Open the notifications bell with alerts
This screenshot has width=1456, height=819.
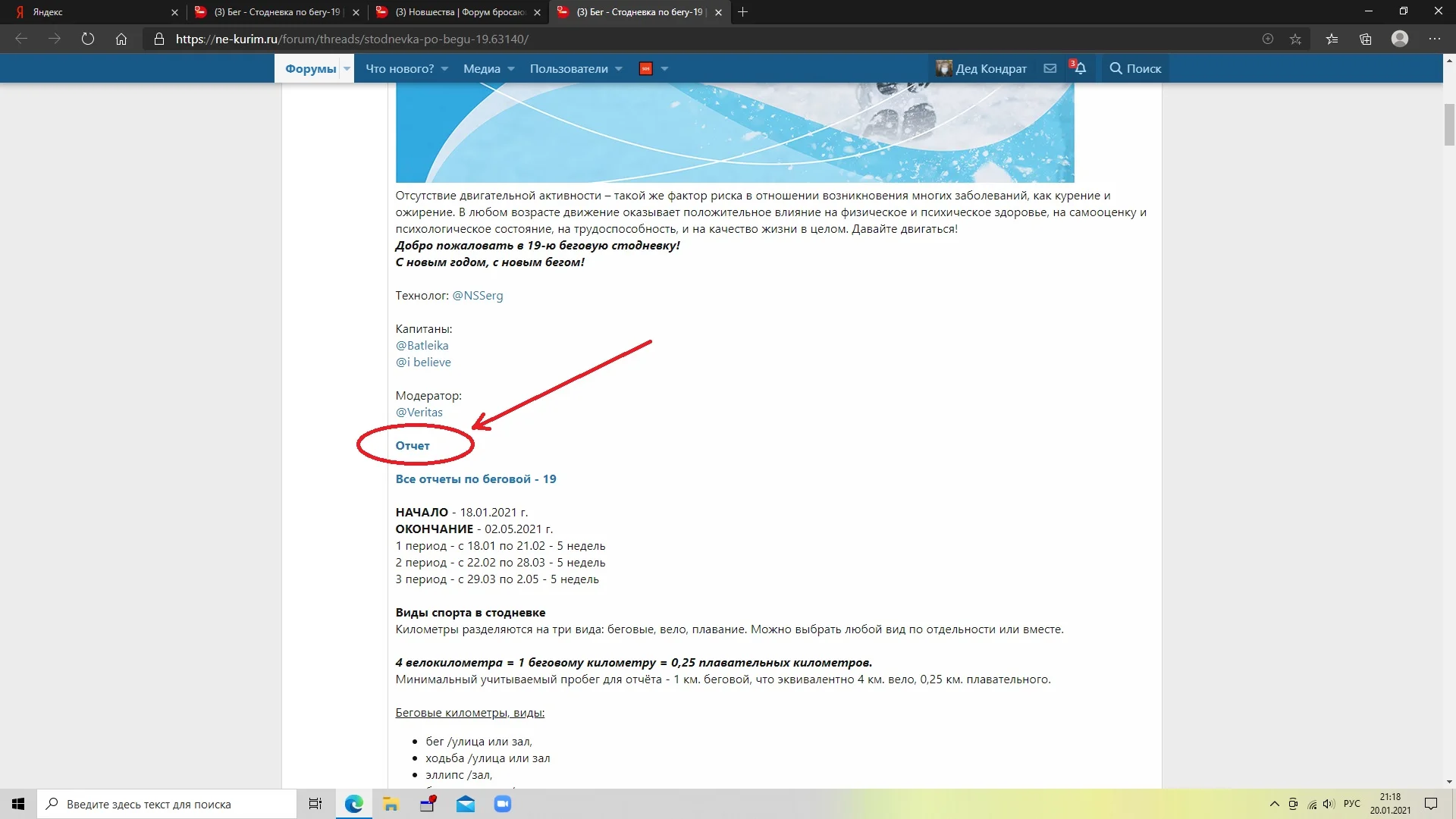click(x=1080, y=68)
